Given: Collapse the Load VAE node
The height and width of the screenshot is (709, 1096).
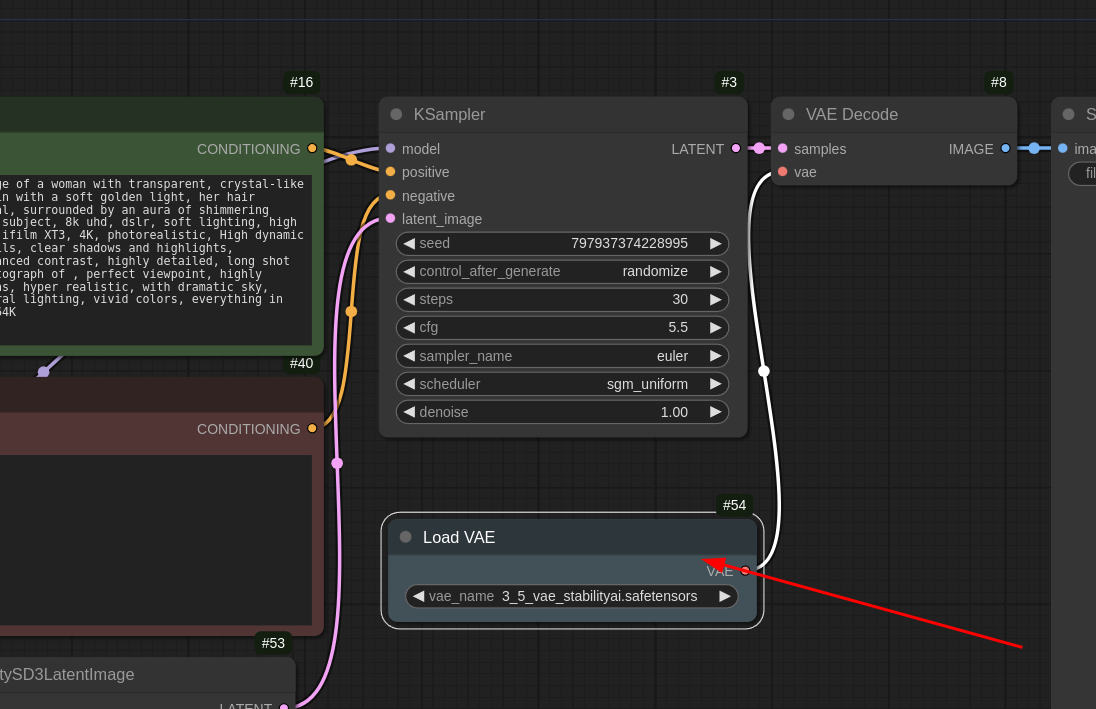Looking at the screenshot, I should coord(405,537).
